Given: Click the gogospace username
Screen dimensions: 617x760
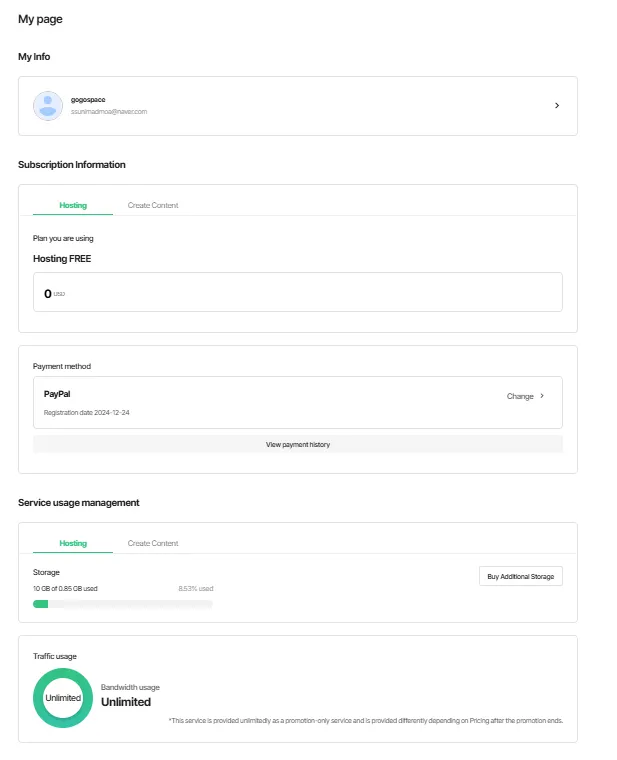Looking at the screenshot, I should (x=88, y=100).
